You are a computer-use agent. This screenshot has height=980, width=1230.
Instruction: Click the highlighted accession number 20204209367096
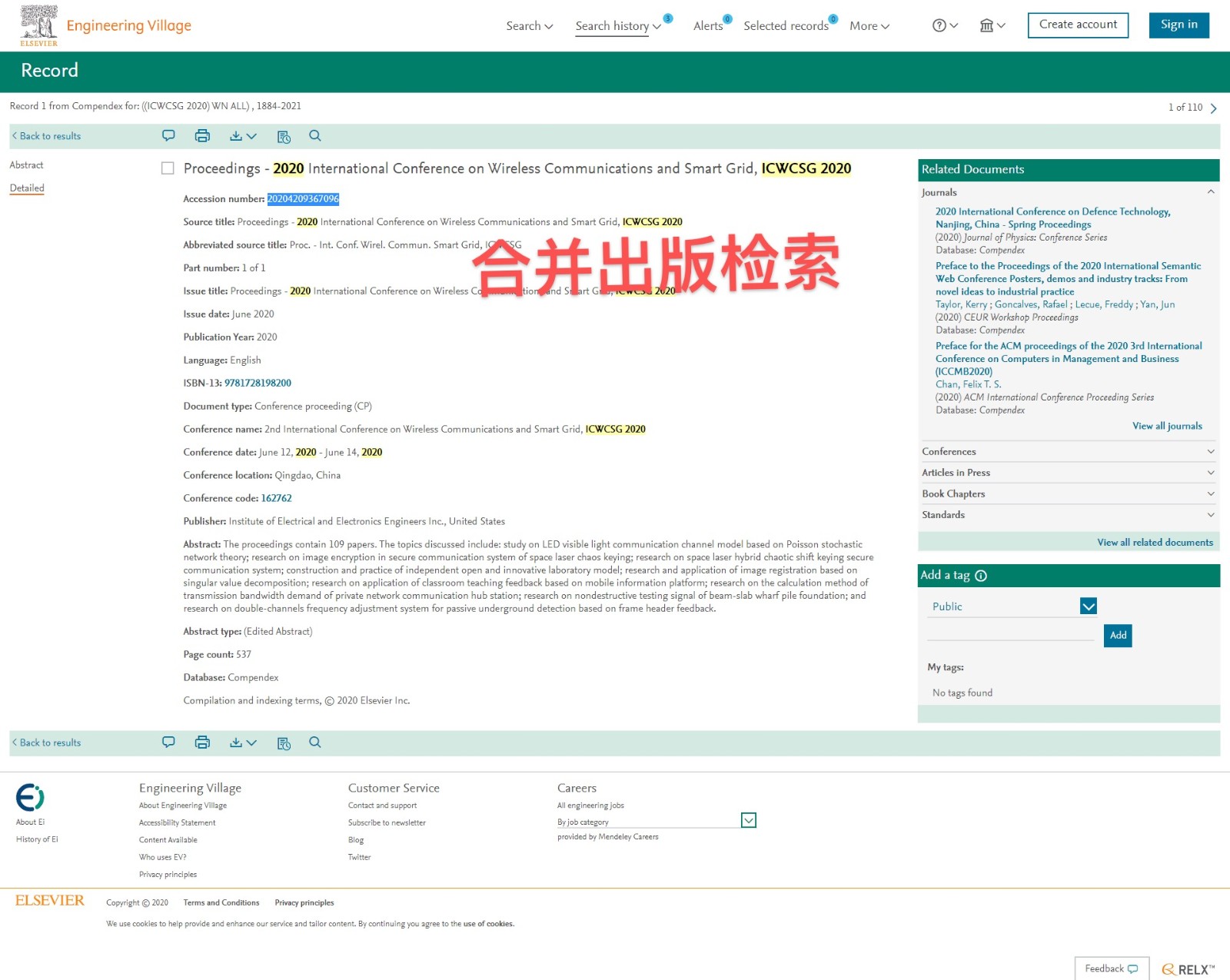[303, 199]
